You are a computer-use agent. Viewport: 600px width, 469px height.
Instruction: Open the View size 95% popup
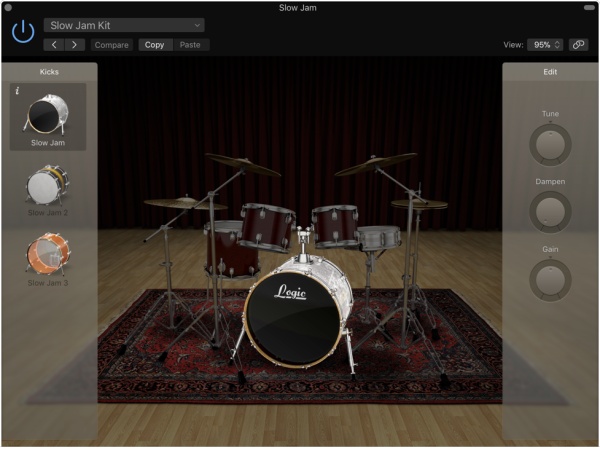pos(545,45)
